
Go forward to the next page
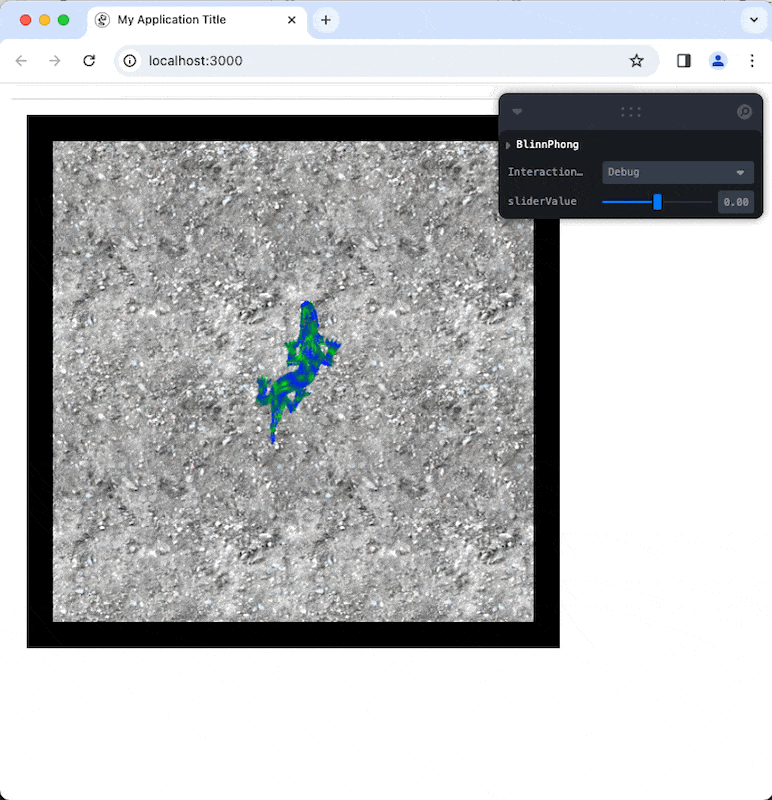(x=55, y=61)
